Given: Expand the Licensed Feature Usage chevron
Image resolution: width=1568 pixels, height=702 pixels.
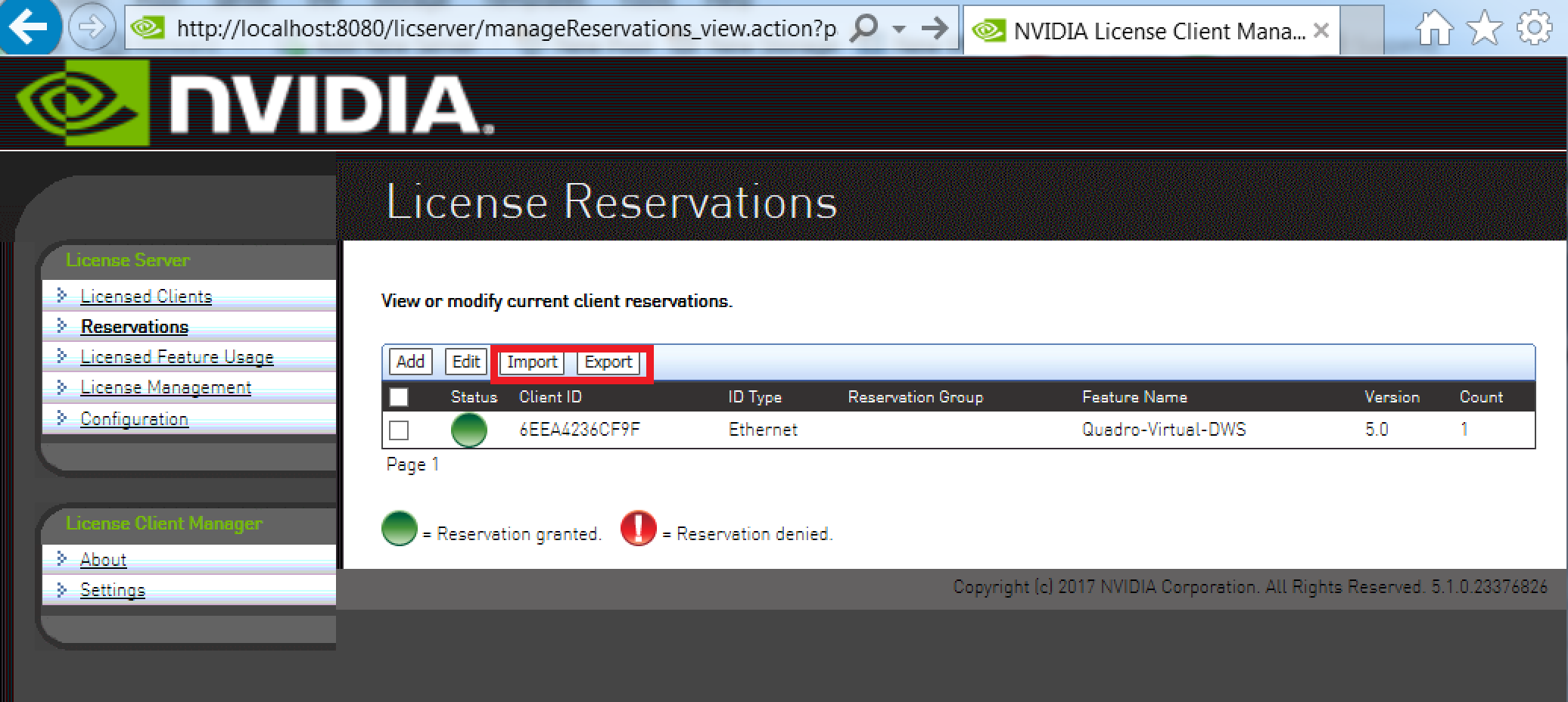Looking at the screenshot, I should [x=62, y=356].
